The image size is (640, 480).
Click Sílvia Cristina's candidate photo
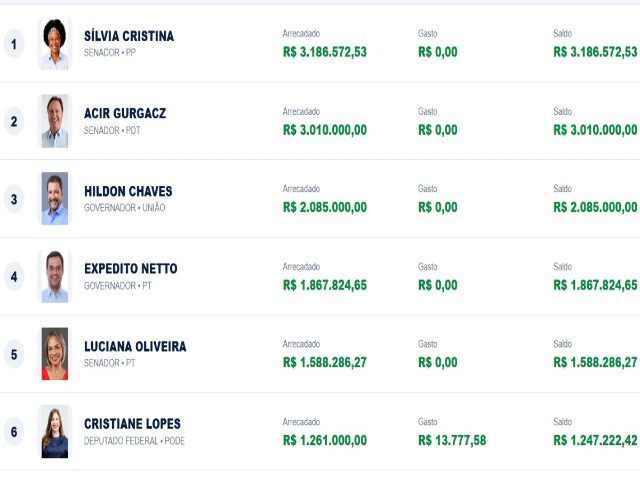click(x=55, y=44)
